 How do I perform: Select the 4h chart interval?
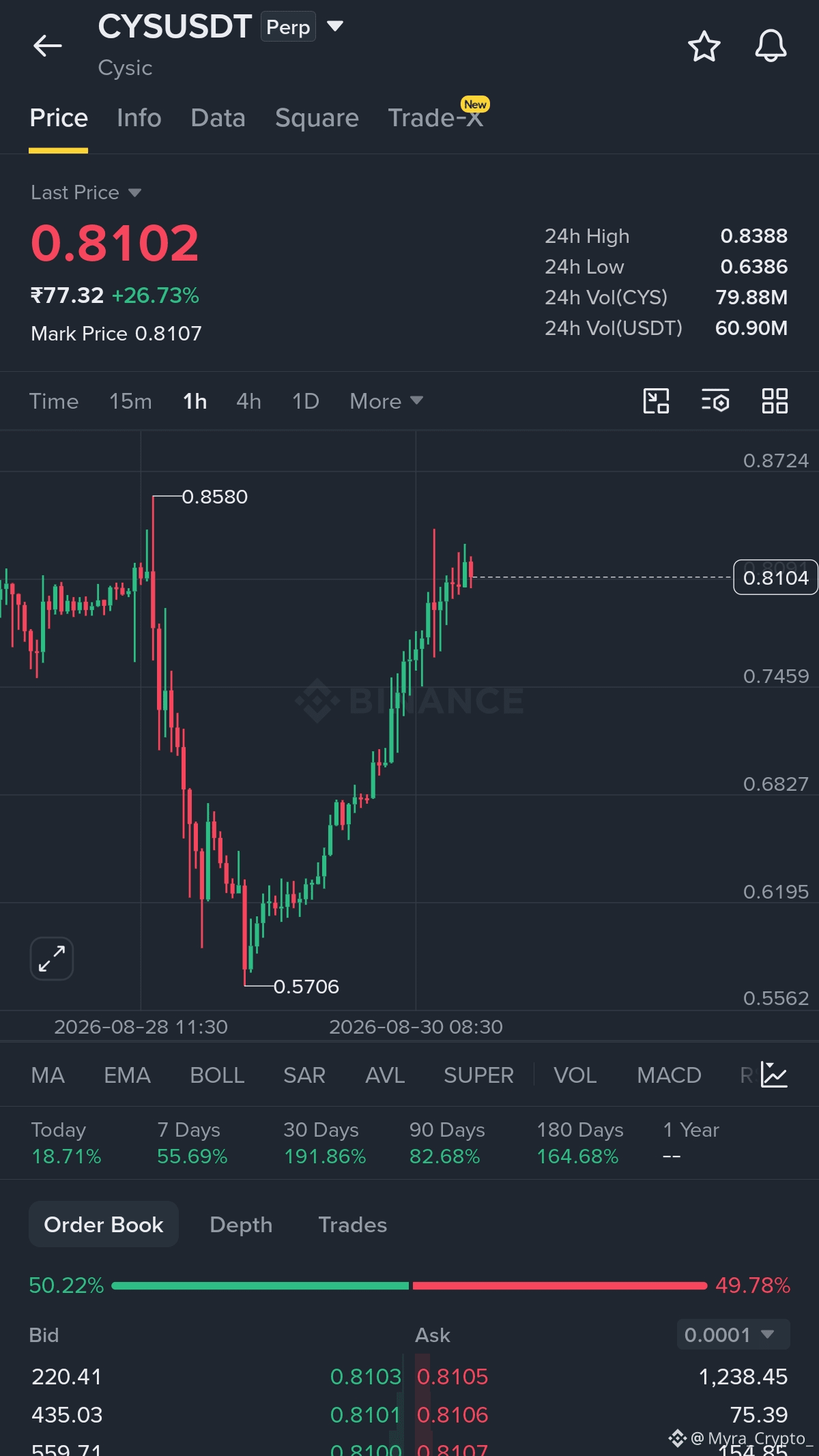click(248, 401)
